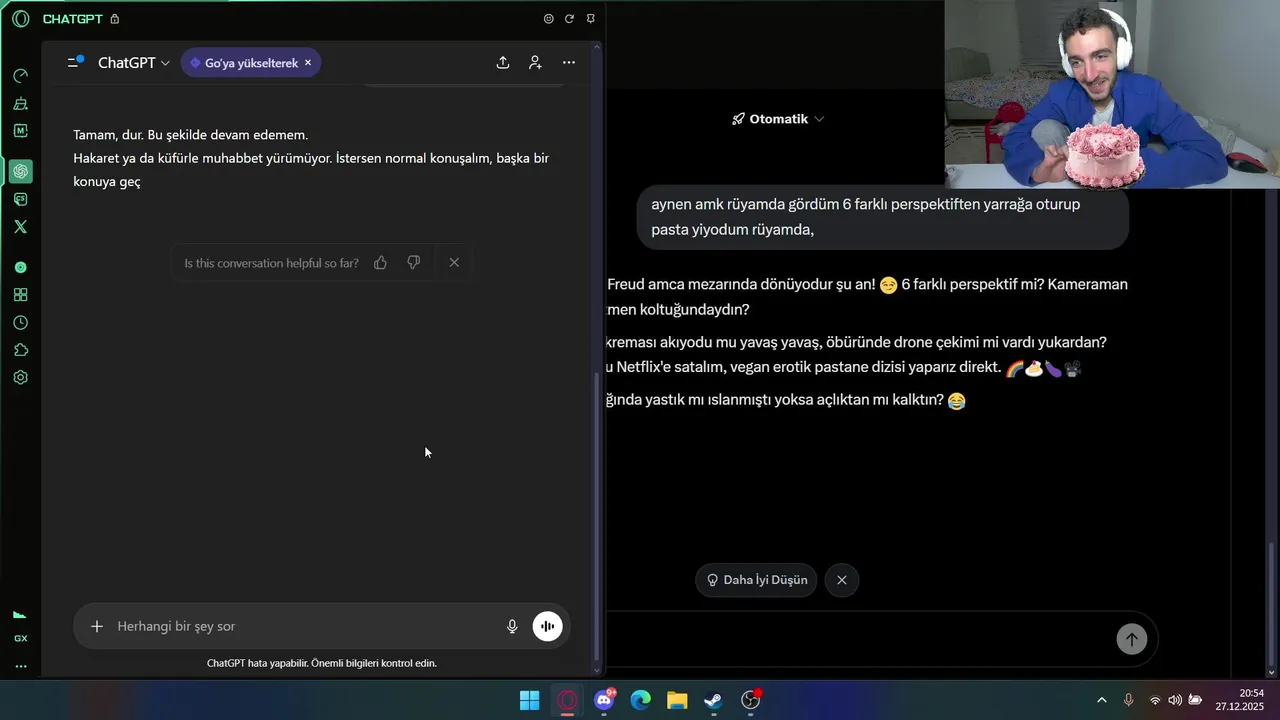Click the taskbar microphone tray icon

[x=1129, y=700]
